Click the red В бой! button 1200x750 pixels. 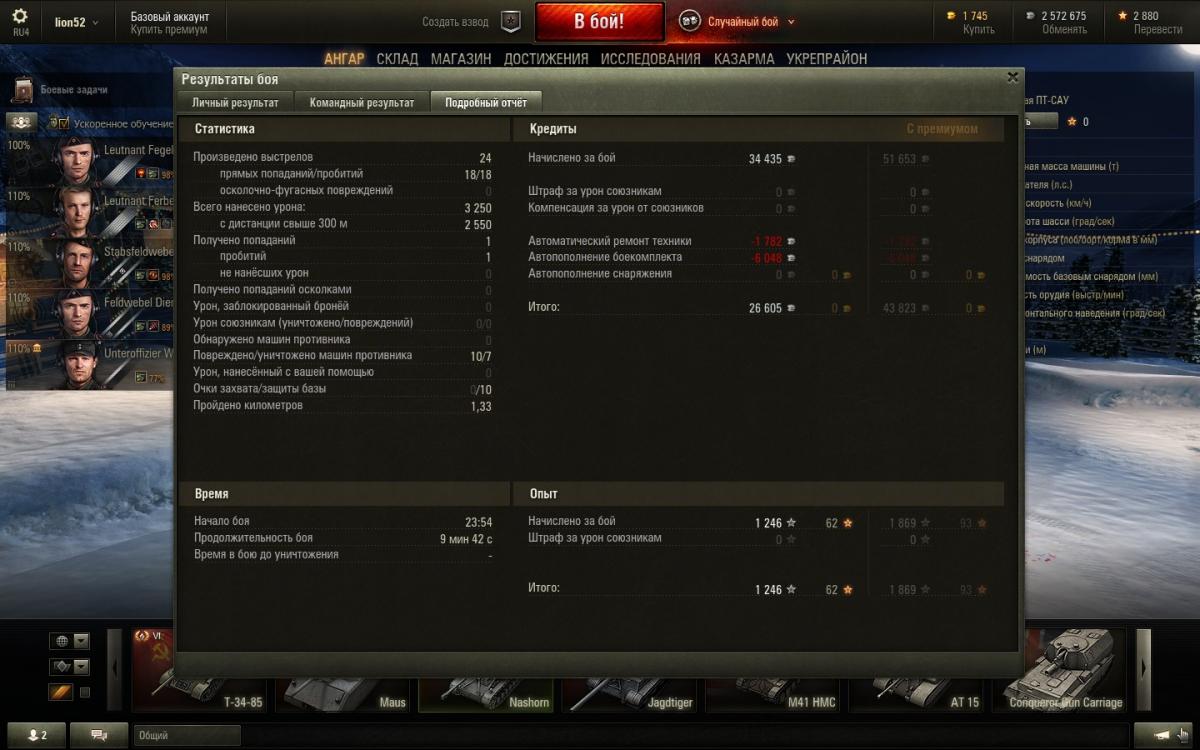tap(599, 22)
